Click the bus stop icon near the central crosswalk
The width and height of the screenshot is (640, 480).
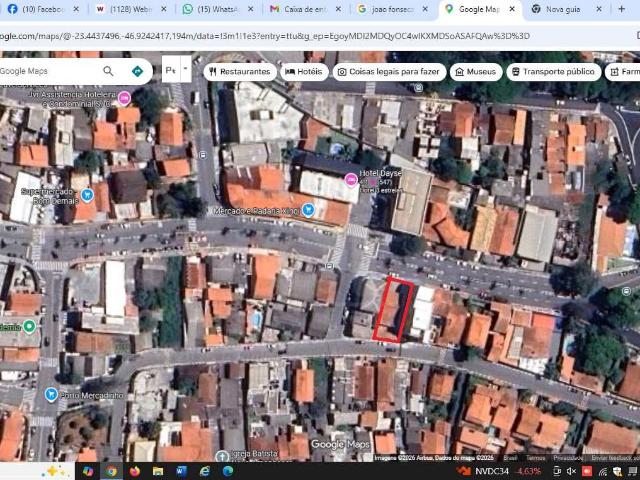click(329, 266)
